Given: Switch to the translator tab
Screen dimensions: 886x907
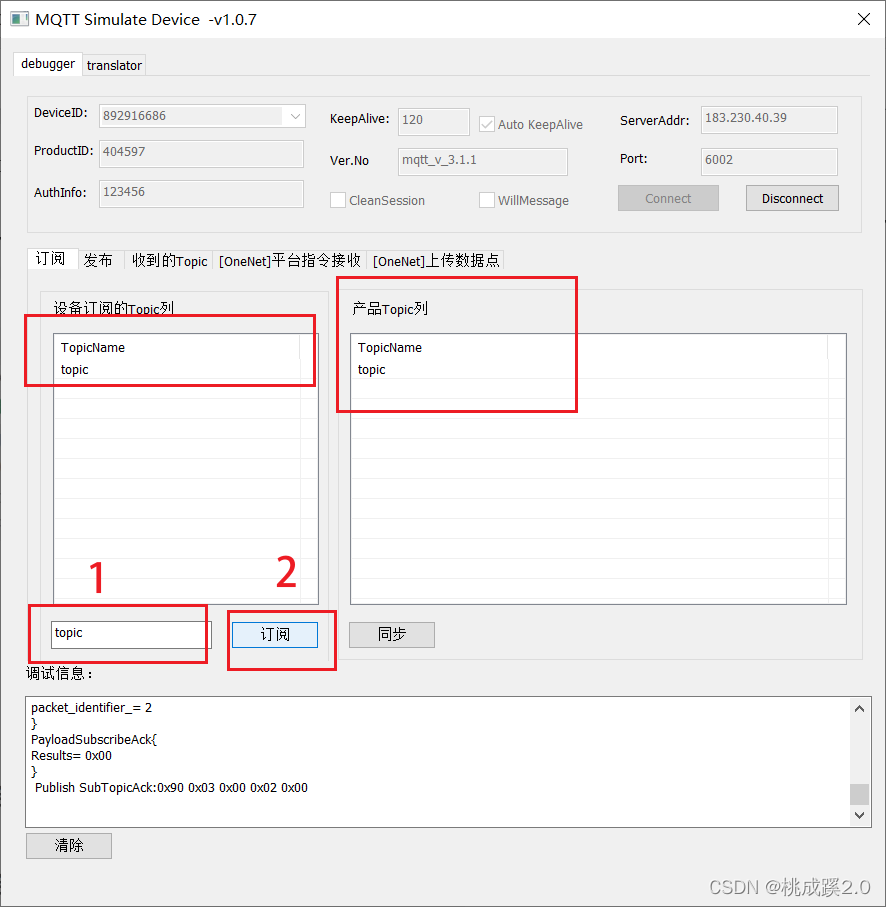Looking at the screenshot, I should click(x=114, y=65).
